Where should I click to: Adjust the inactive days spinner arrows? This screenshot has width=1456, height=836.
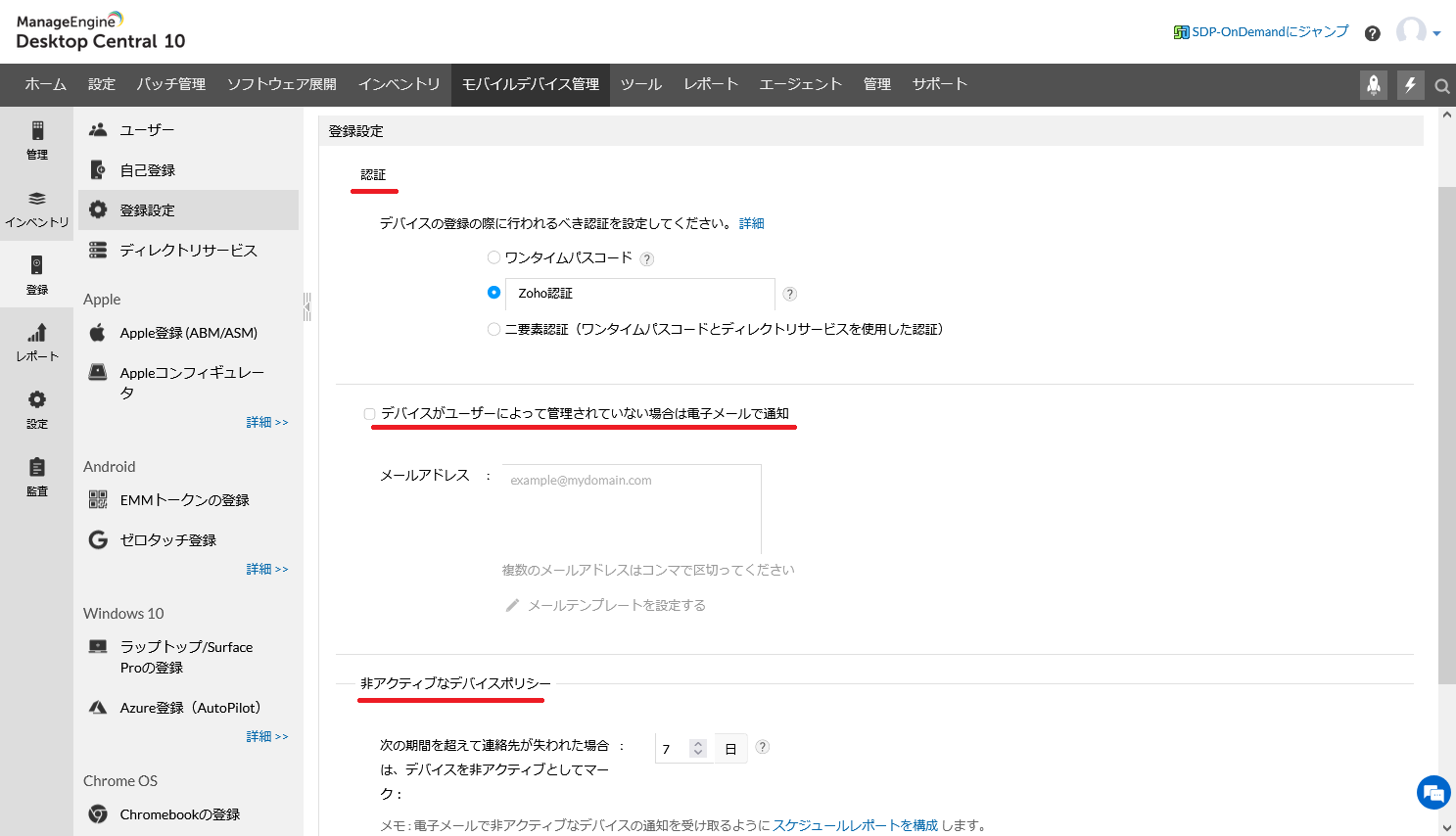coord(698,749)
